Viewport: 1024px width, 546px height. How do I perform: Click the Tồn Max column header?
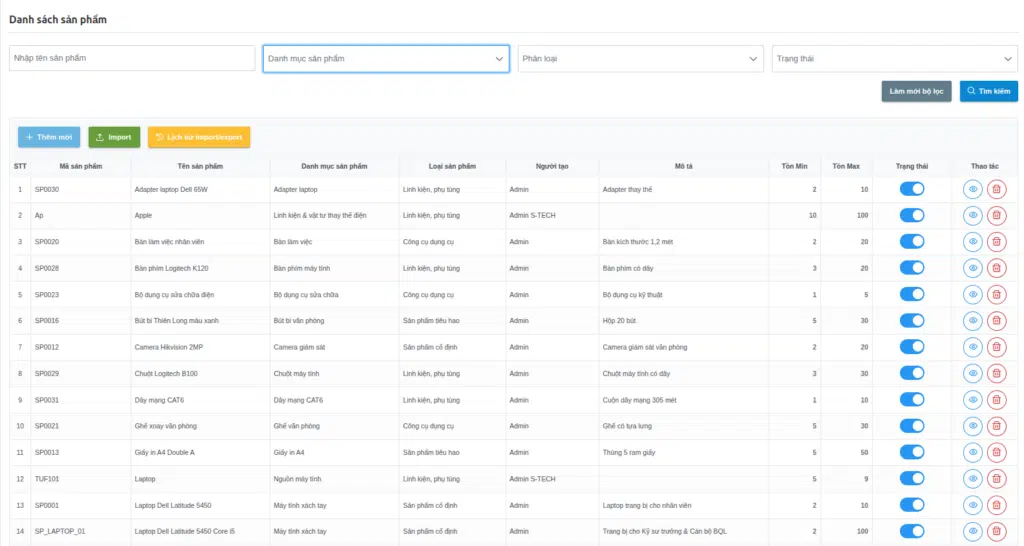click(x=846, y=167)
